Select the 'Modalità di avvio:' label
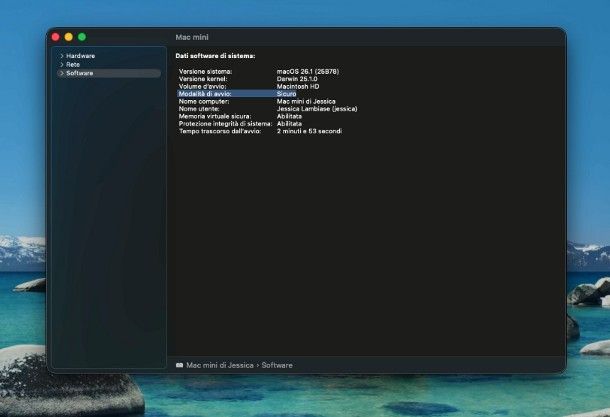Viewport: 610px width, 417px height. coord(205,94)
